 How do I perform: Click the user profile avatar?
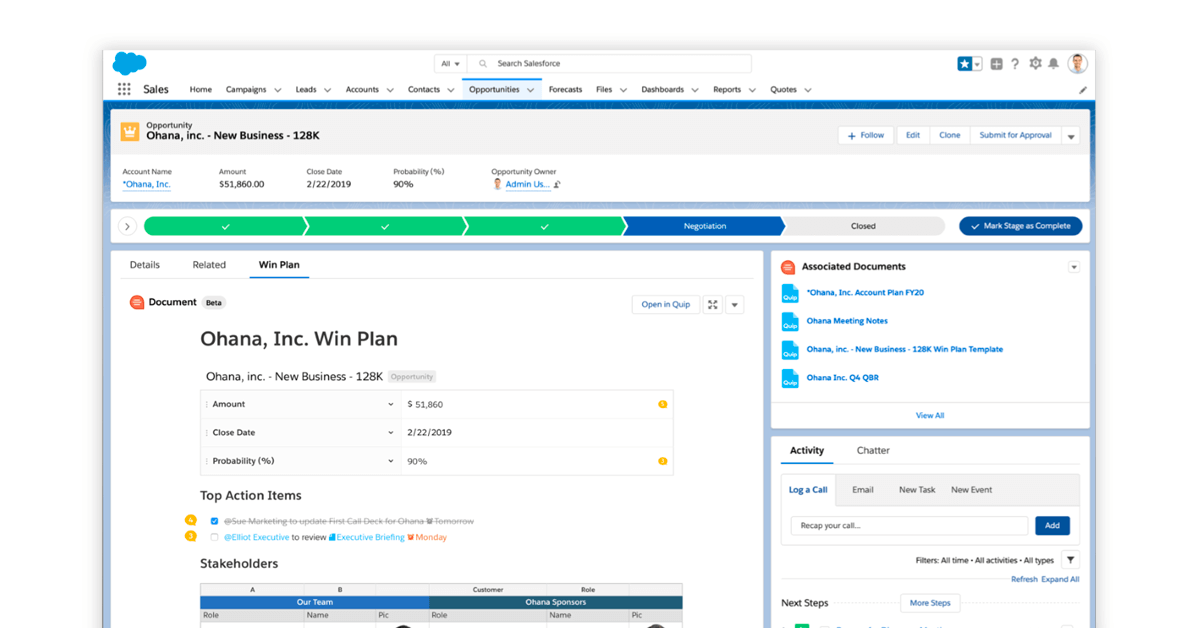[x=1077, y=63]
